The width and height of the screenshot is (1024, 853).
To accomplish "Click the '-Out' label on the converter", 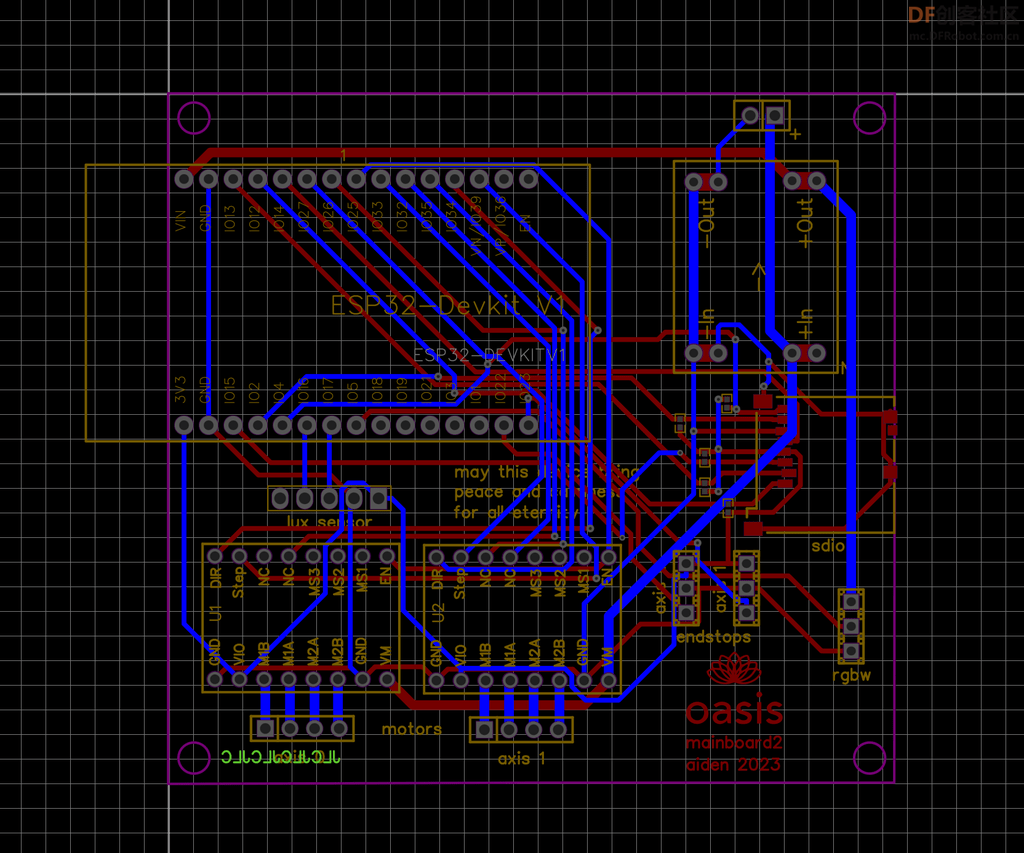I will point(706,223).
